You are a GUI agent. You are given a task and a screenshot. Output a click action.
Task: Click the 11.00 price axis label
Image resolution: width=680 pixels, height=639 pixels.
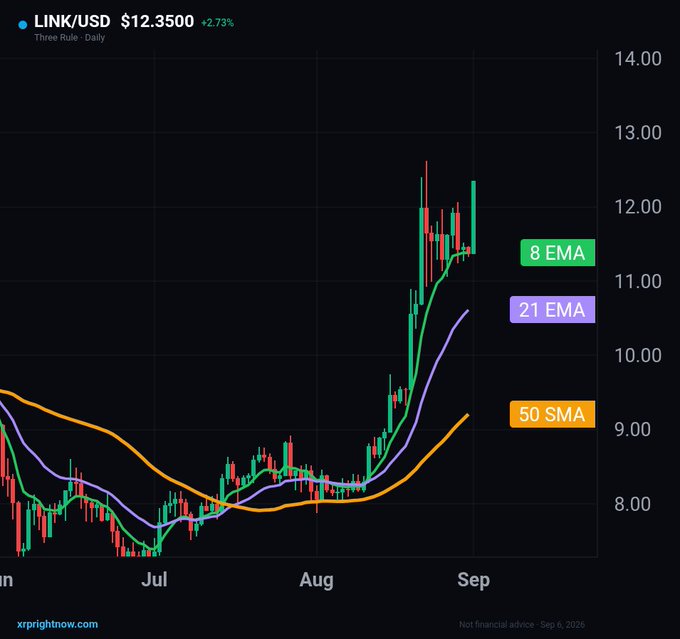point(638,282)
